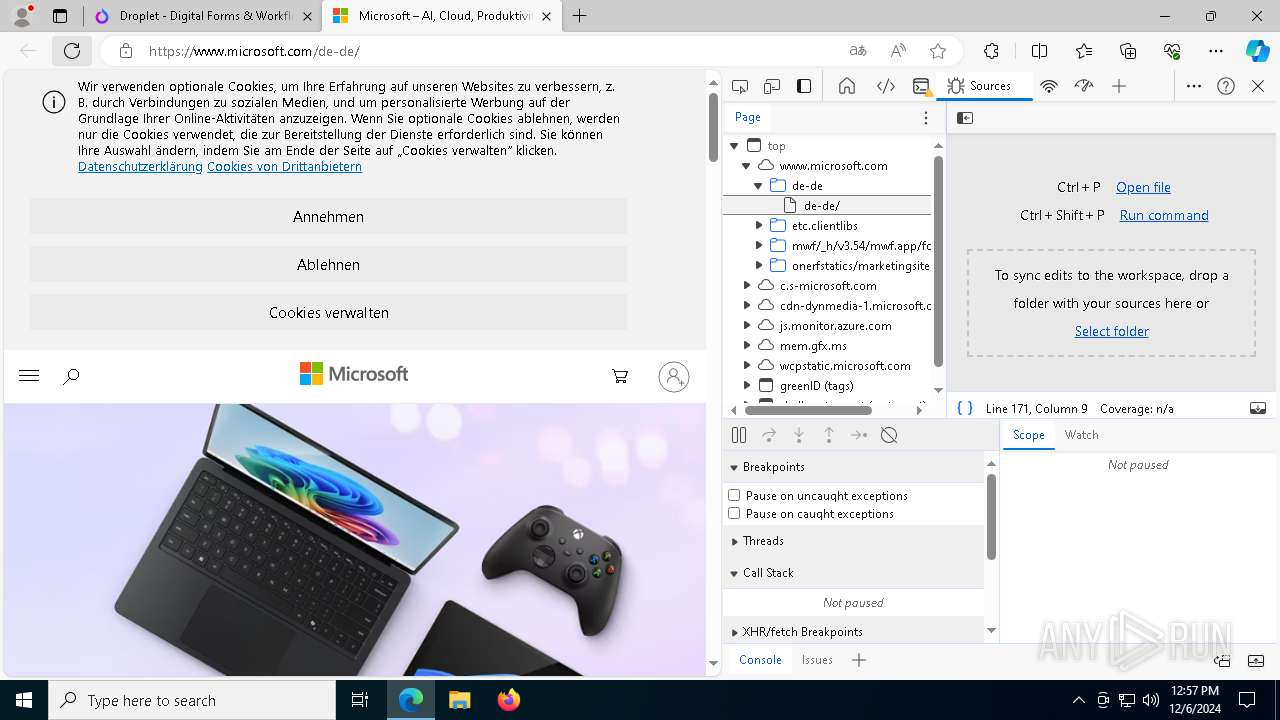The width and height of the screenshot is (1280, 720).
Task: Toggle the DevTools activity bar dock icon
Action: [804, 86]
